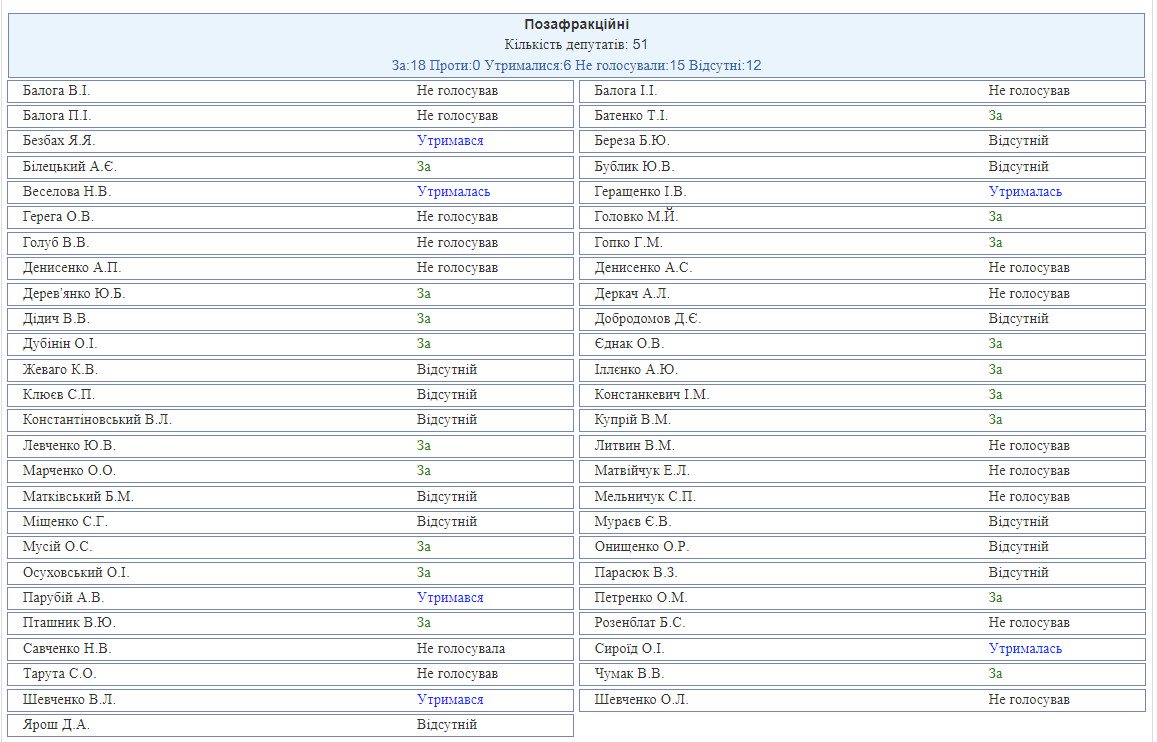Image resolution: width=1157 pixels, height=742 pixels.
Task: Select the name Добродомов Д.Є.
Action: 647,319
